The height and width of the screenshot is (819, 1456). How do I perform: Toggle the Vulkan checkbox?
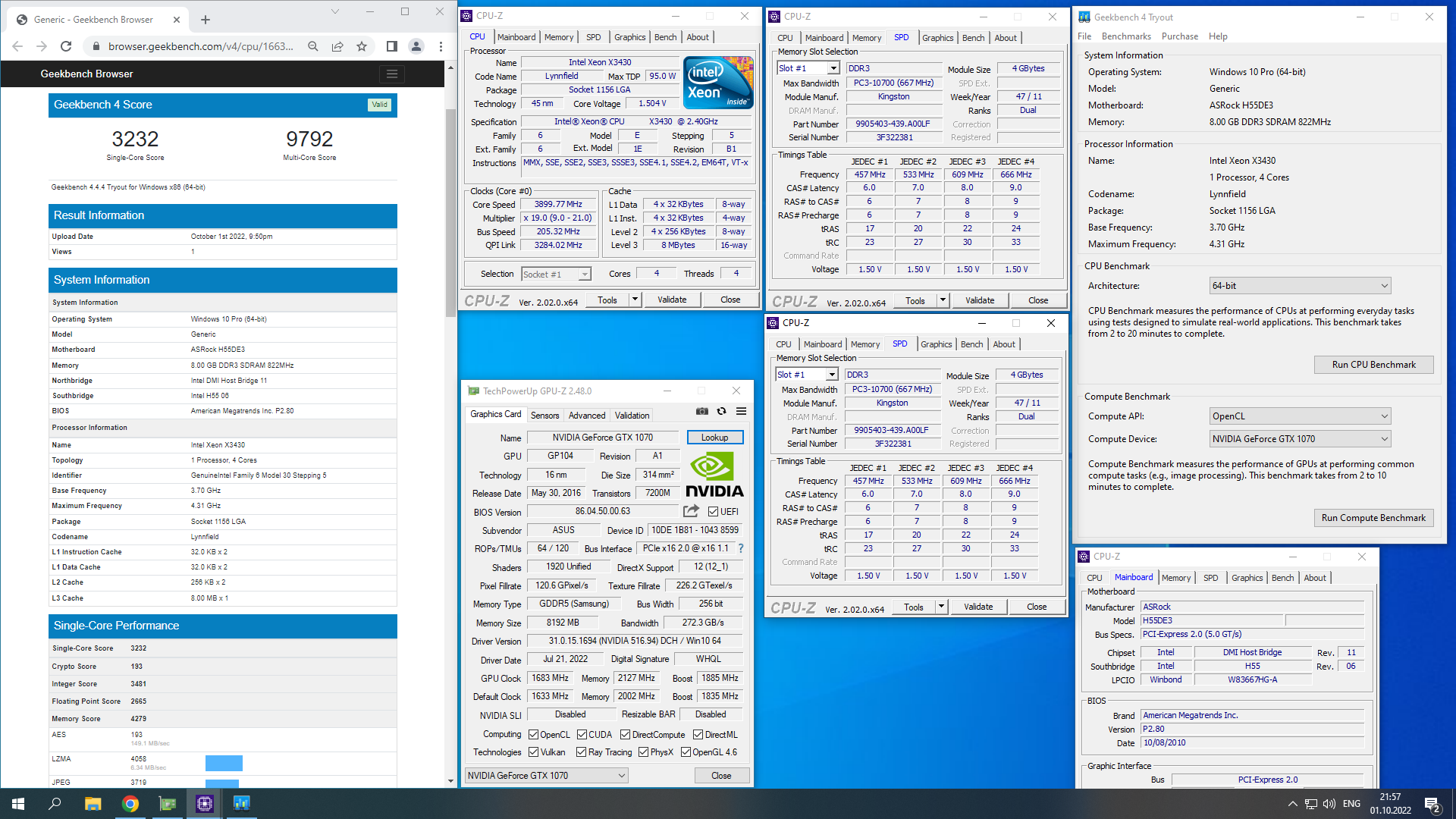(x=534, y=752)
